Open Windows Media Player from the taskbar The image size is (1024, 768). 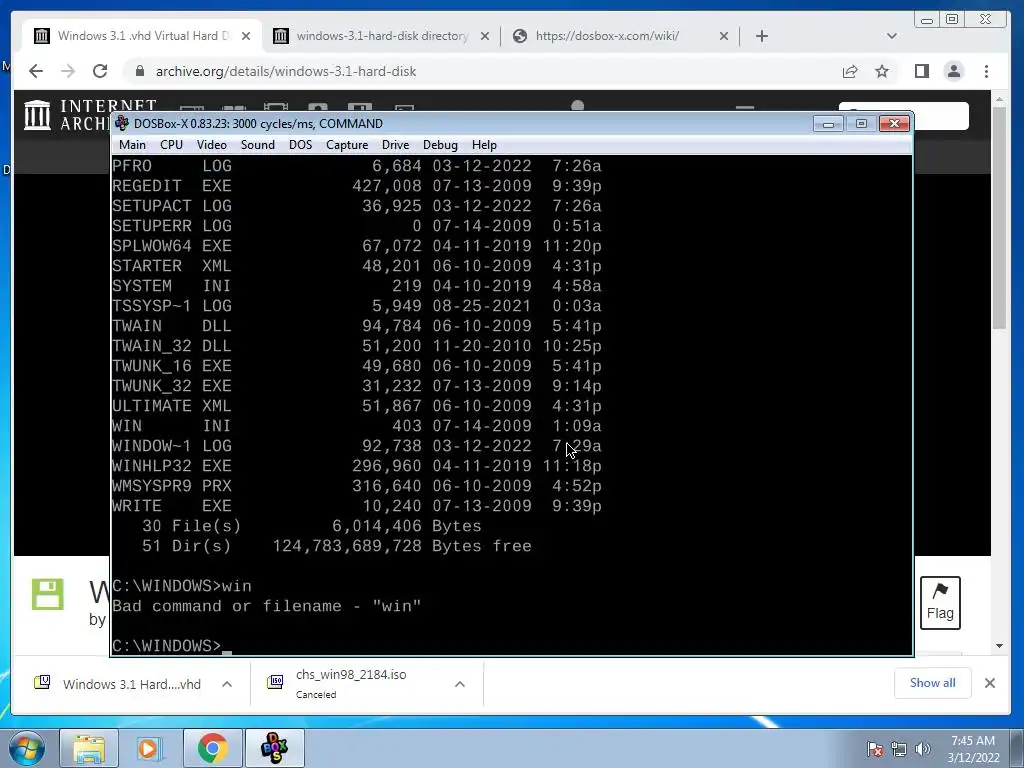[149, 748]
